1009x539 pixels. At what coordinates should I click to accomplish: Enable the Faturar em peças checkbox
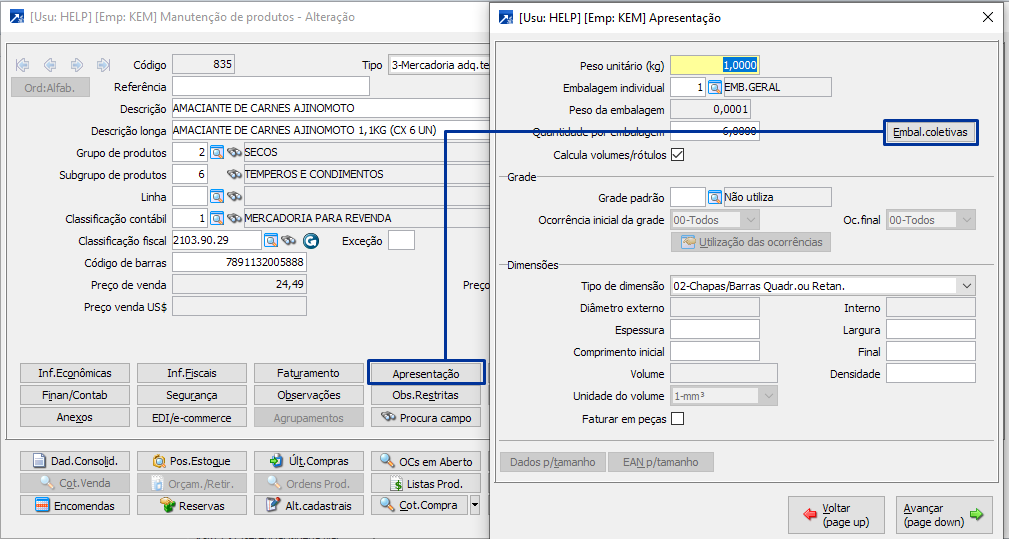point(677,419)
